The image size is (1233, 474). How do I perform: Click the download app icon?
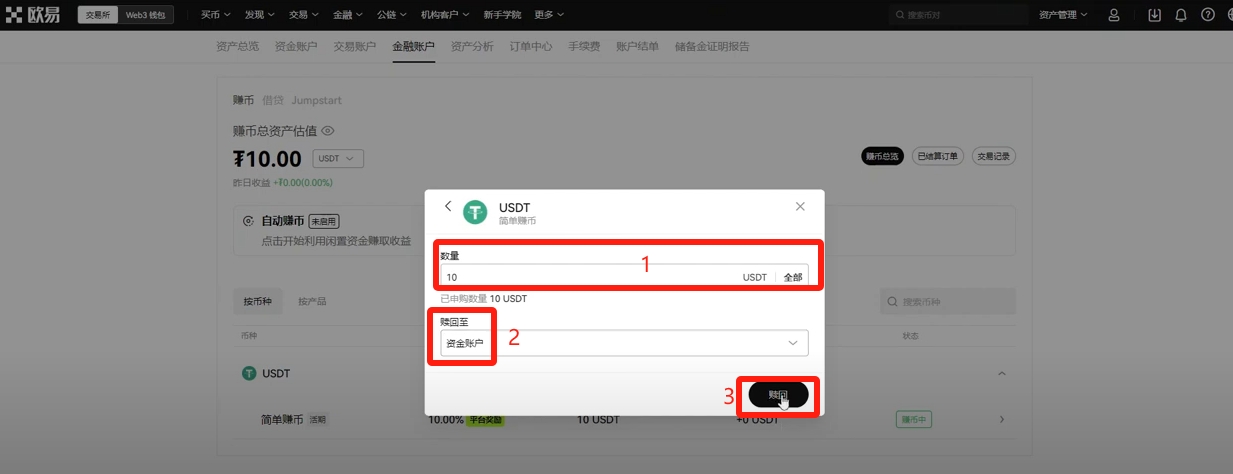[1155, 15]
